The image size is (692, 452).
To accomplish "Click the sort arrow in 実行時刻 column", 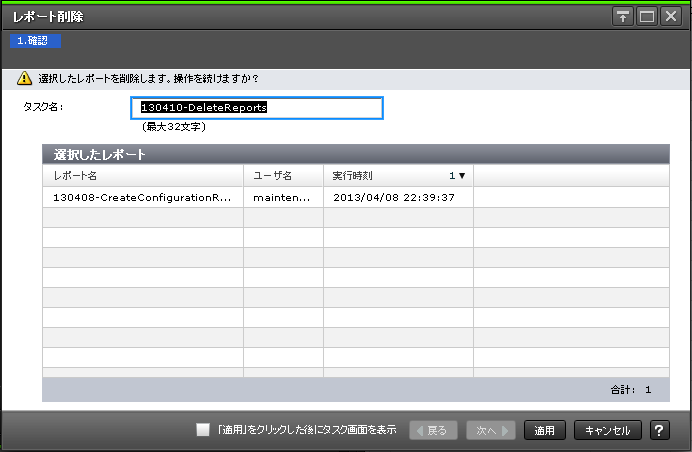I will click(x=462, y=176).
